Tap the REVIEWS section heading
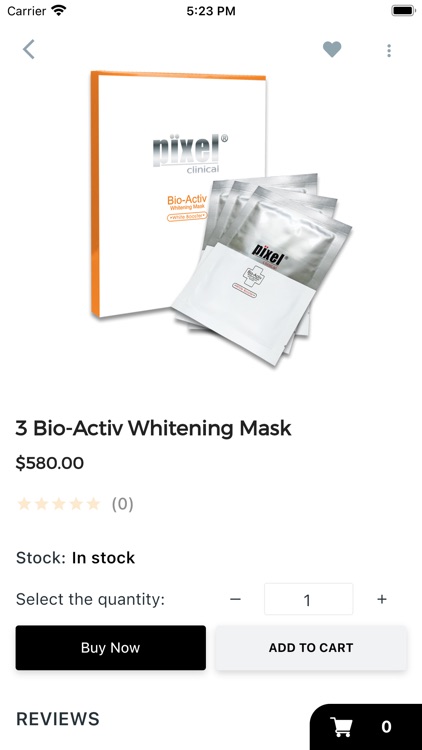The height and width of the screenshot is (750, 422). (x=58, y=719)
